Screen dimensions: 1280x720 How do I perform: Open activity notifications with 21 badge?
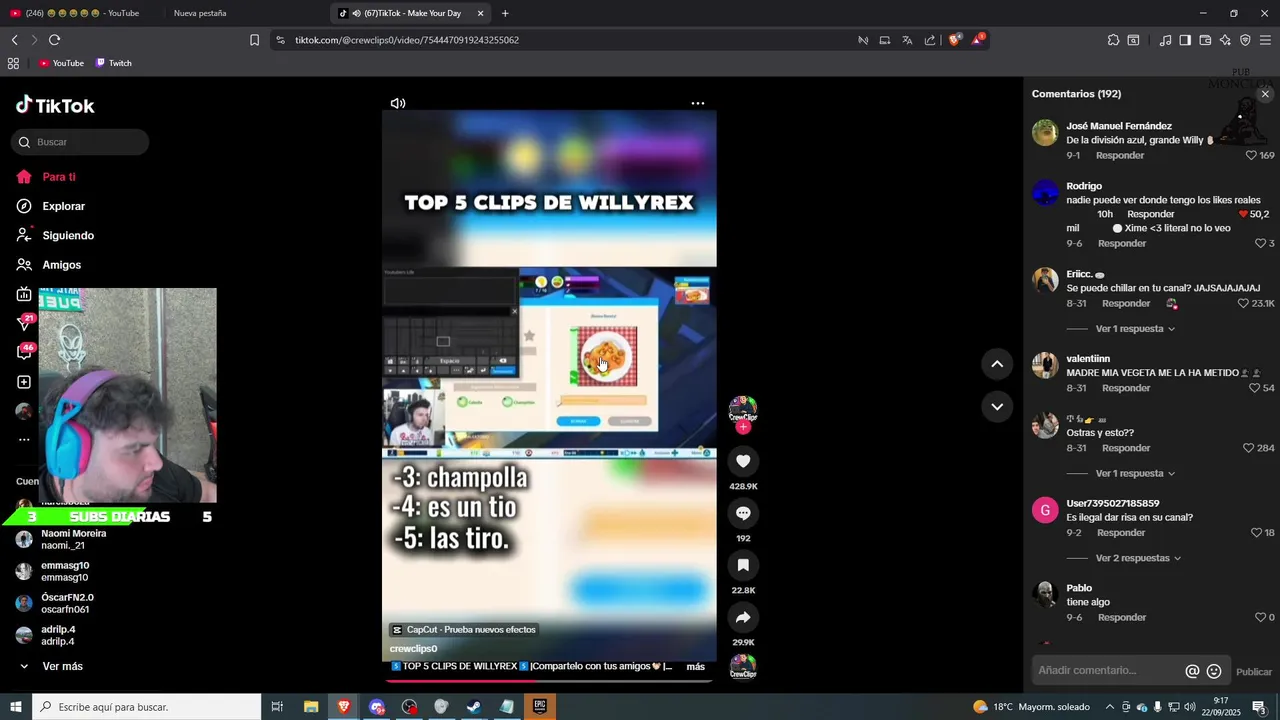point(25,323)
